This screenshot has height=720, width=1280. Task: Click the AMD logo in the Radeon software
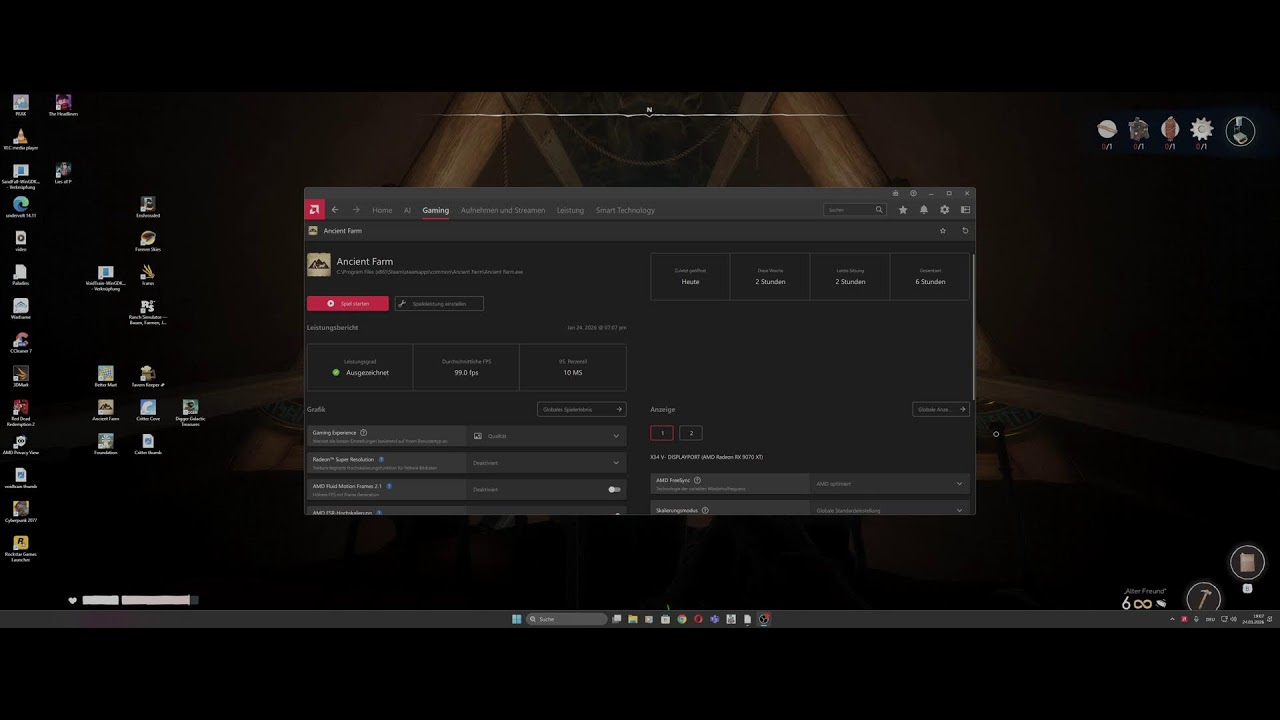pyautogui.click(x=314, y=210)
